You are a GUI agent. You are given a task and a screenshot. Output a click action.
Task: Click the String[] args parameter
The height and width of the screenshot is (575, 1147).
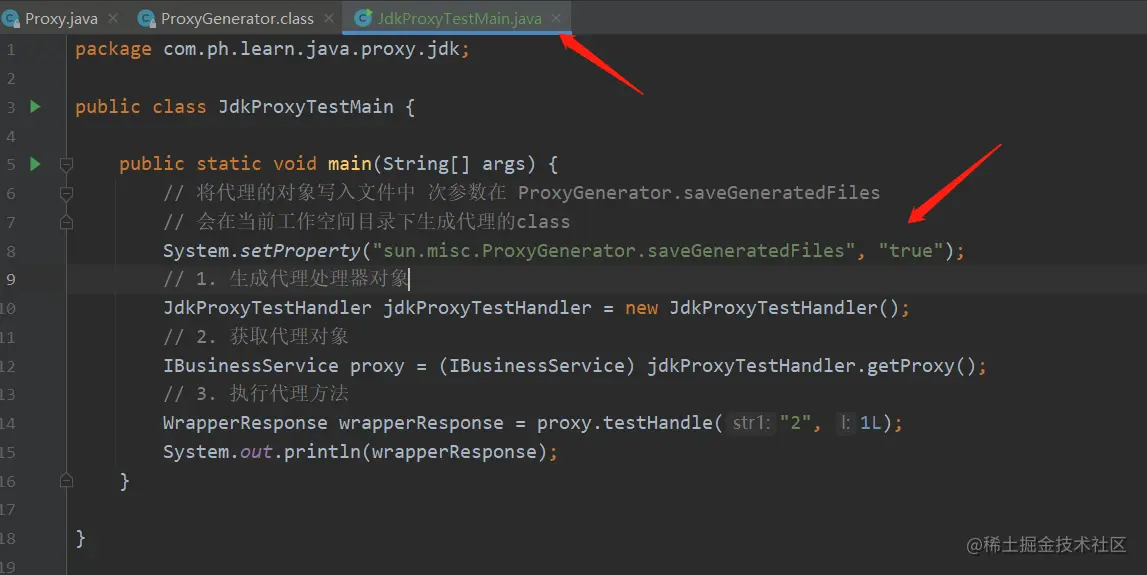(x=459, y=164)
